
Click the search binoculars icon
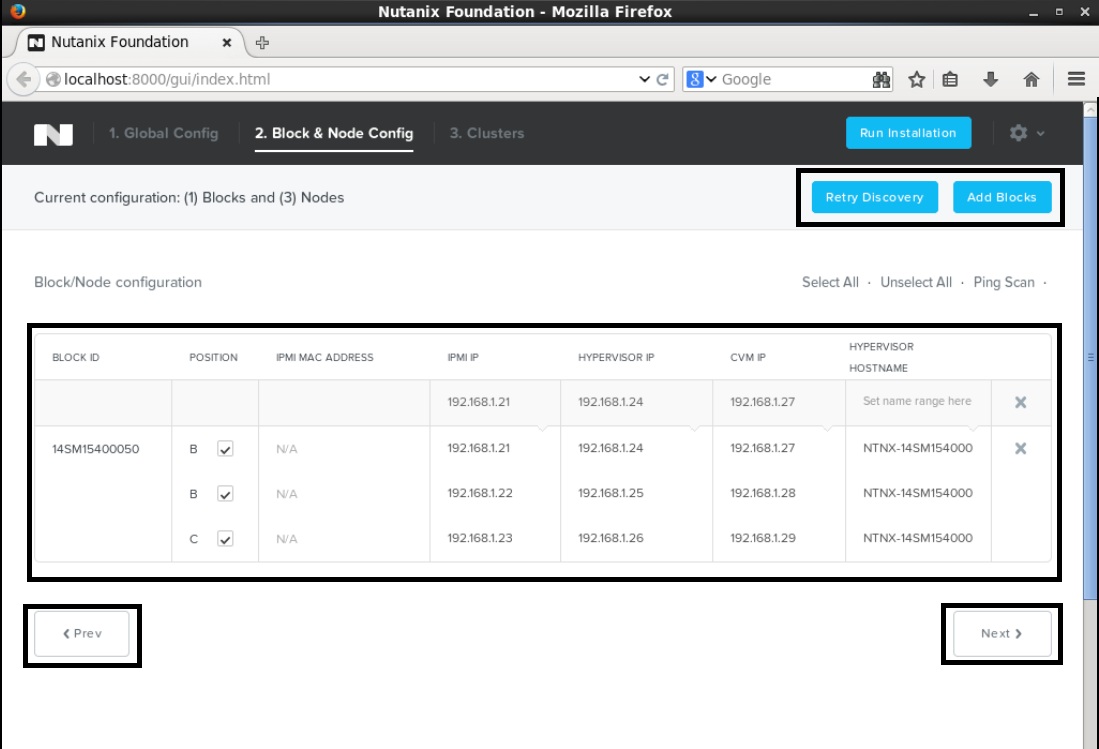pos(881,80)
